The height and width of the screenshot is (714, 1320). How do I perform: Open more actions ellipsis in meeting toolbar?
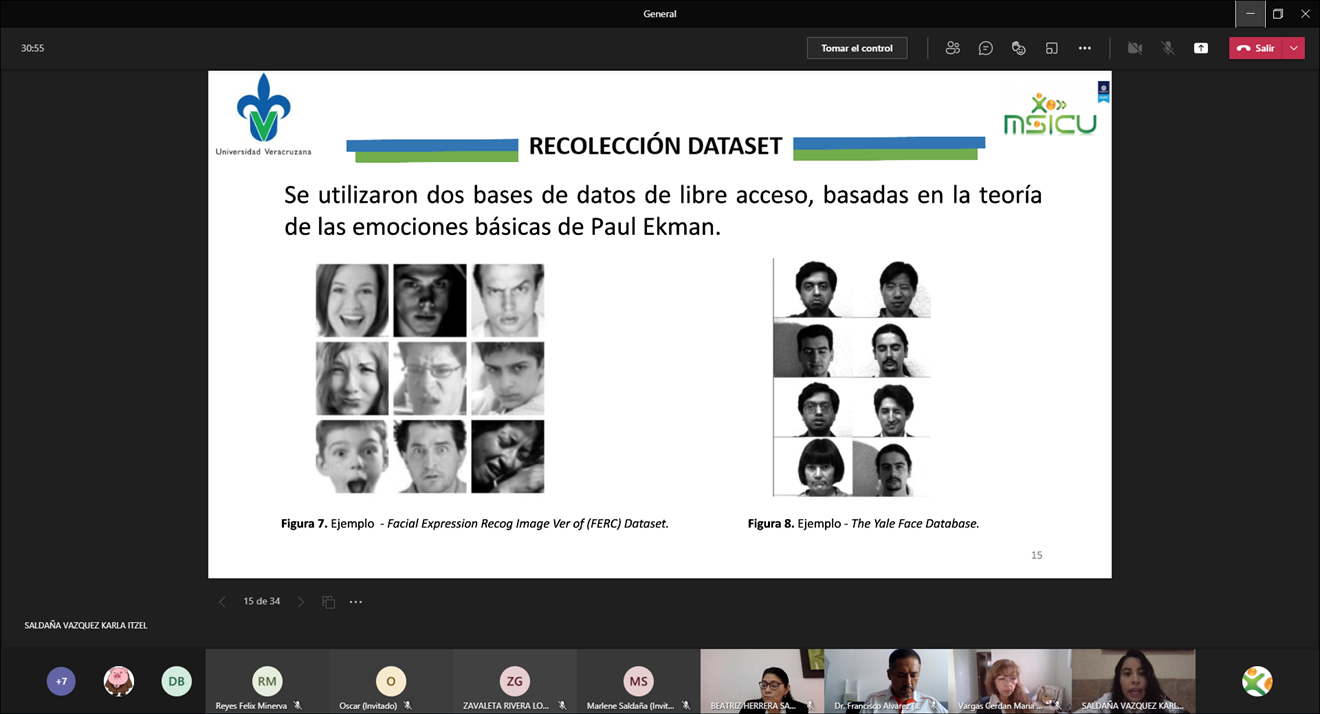[1084, 48]
